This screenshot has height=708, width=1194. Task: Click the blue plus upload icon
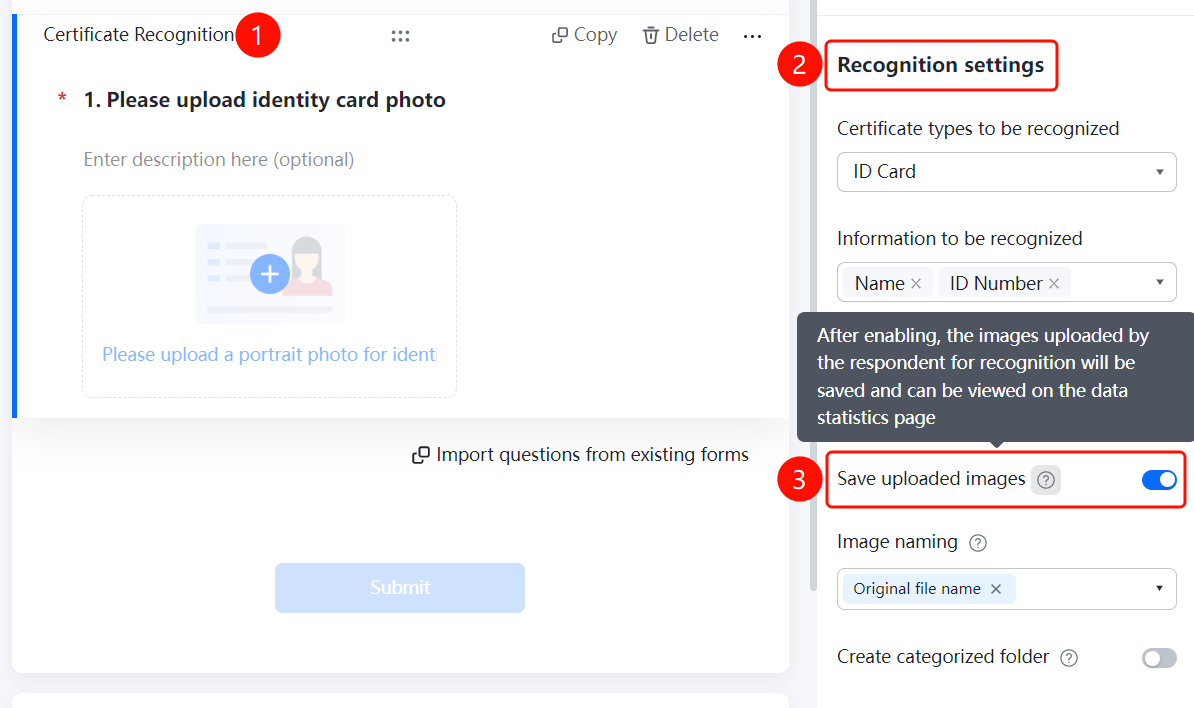(270, 274)
